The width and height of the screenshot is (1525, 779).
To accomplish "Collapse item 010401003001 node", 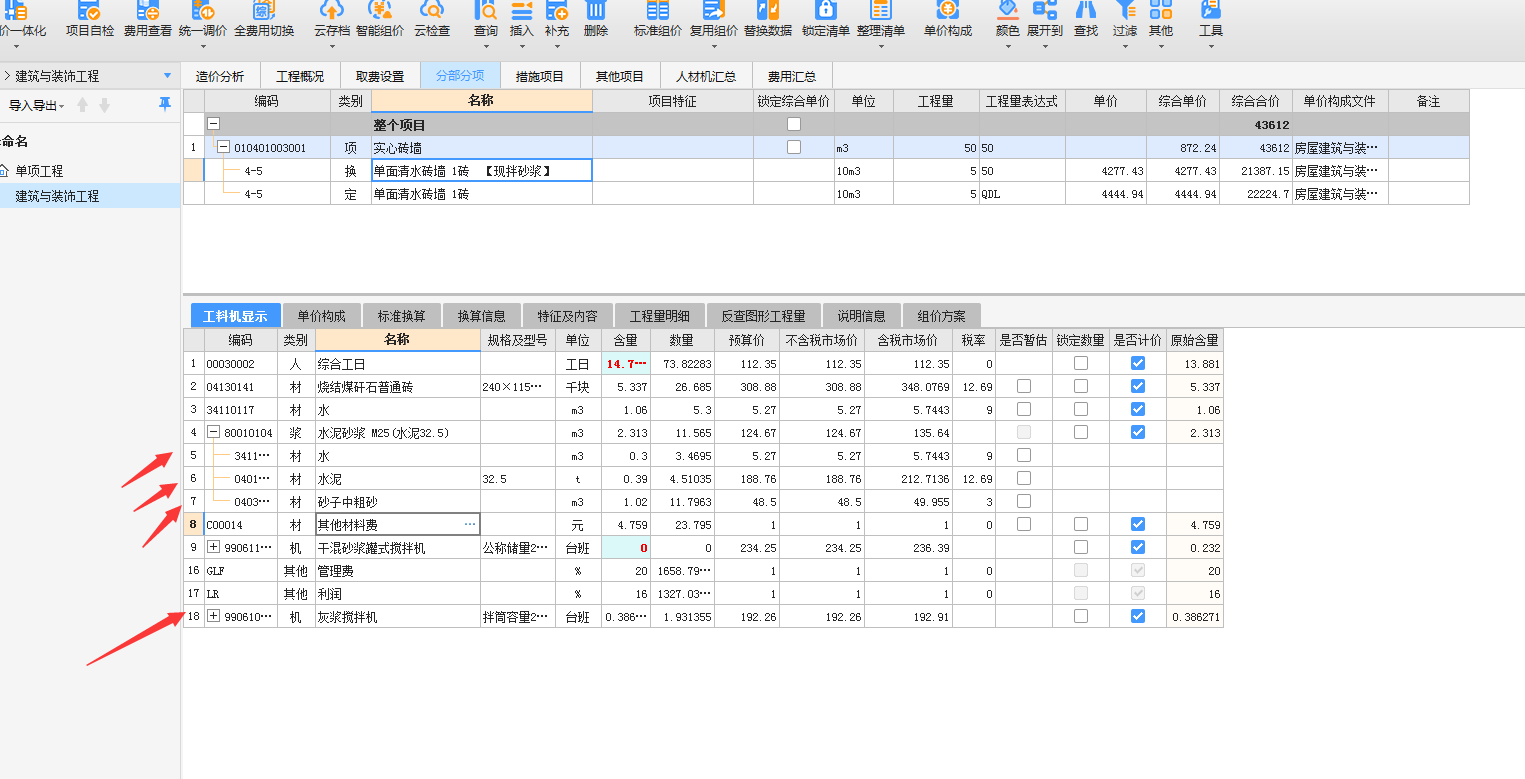I will click(224, 147).
